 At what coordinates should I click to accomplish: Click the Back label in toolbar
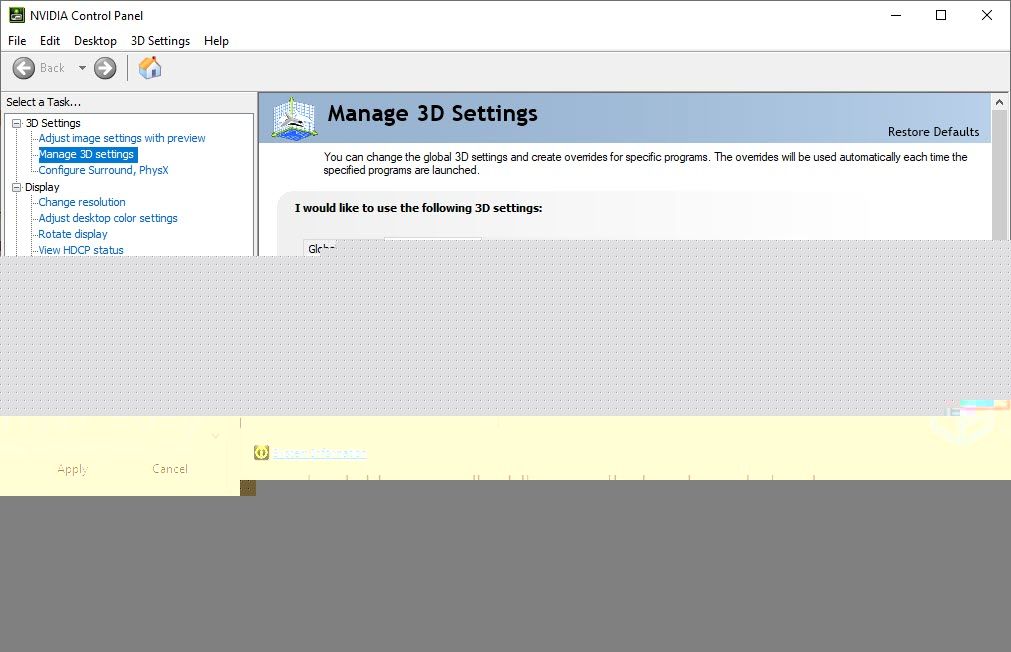(52, 68)
